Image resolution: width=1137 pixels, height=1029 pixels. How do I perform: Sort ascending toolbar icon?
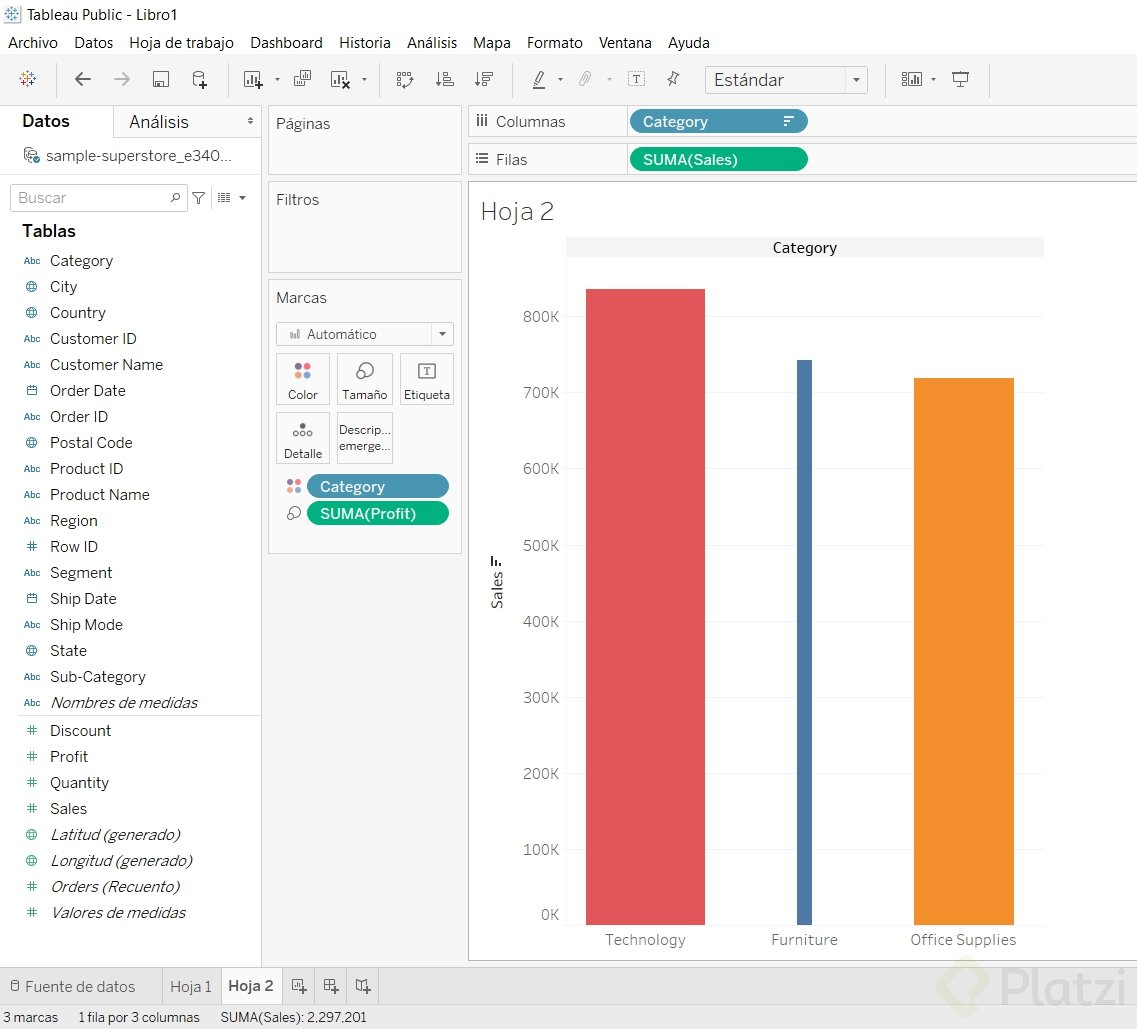tap(445, 79)
